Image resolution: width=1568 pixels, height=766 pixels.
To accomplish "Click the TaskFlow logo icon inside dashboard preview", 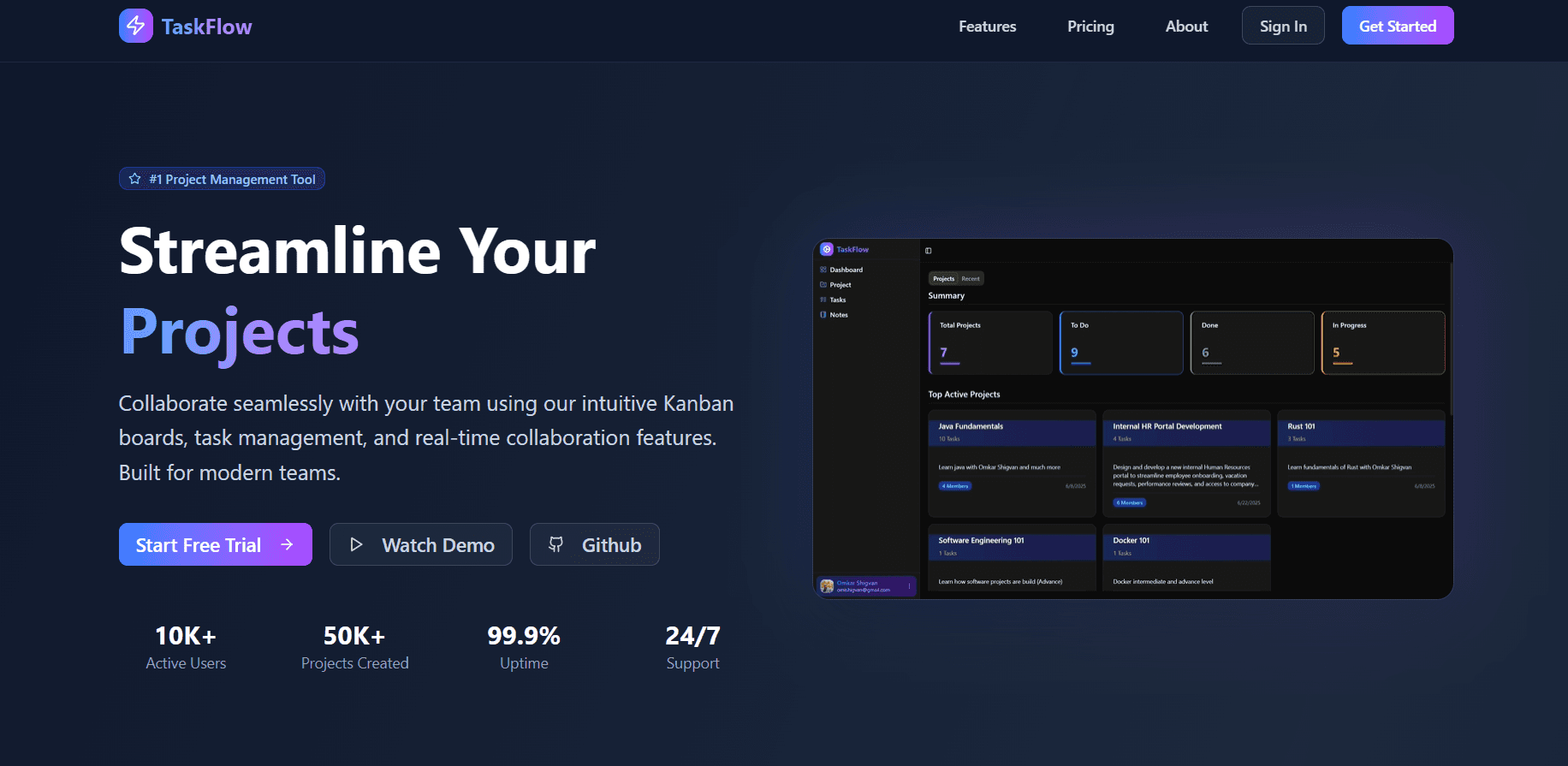I will 827,249.
